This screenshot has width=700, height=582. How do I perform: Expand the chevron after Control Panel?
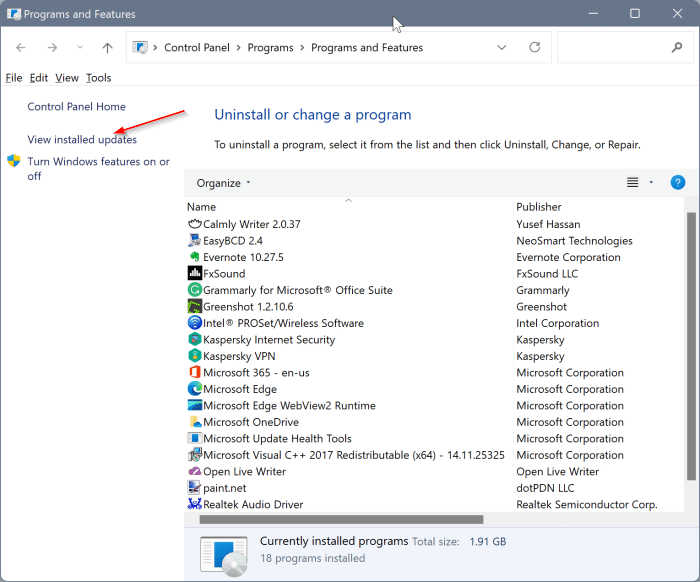coord(238,48)
